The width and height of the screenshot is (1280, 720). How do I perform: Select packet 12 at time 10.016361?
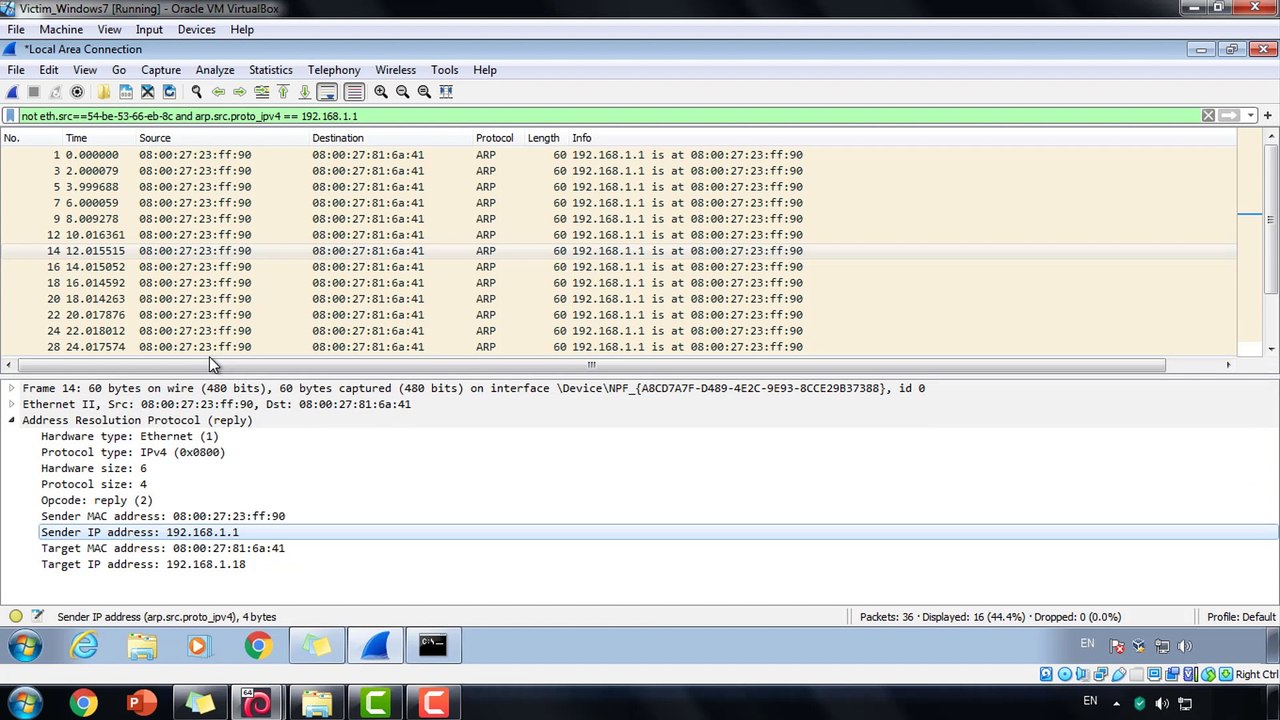[x=618, y=235]
